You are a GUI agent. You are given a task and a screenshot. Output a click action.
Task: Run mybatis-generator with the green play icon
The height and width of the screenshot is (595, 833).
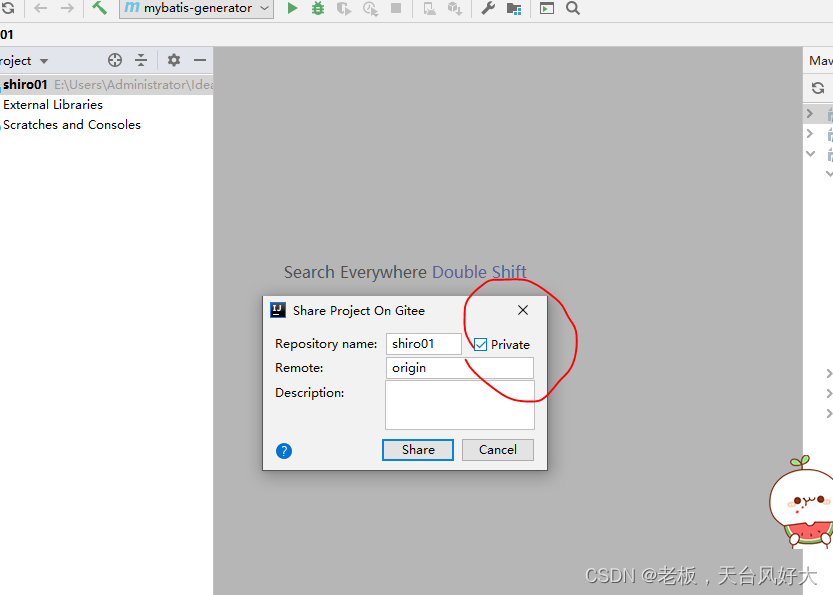tap(292, 8)
